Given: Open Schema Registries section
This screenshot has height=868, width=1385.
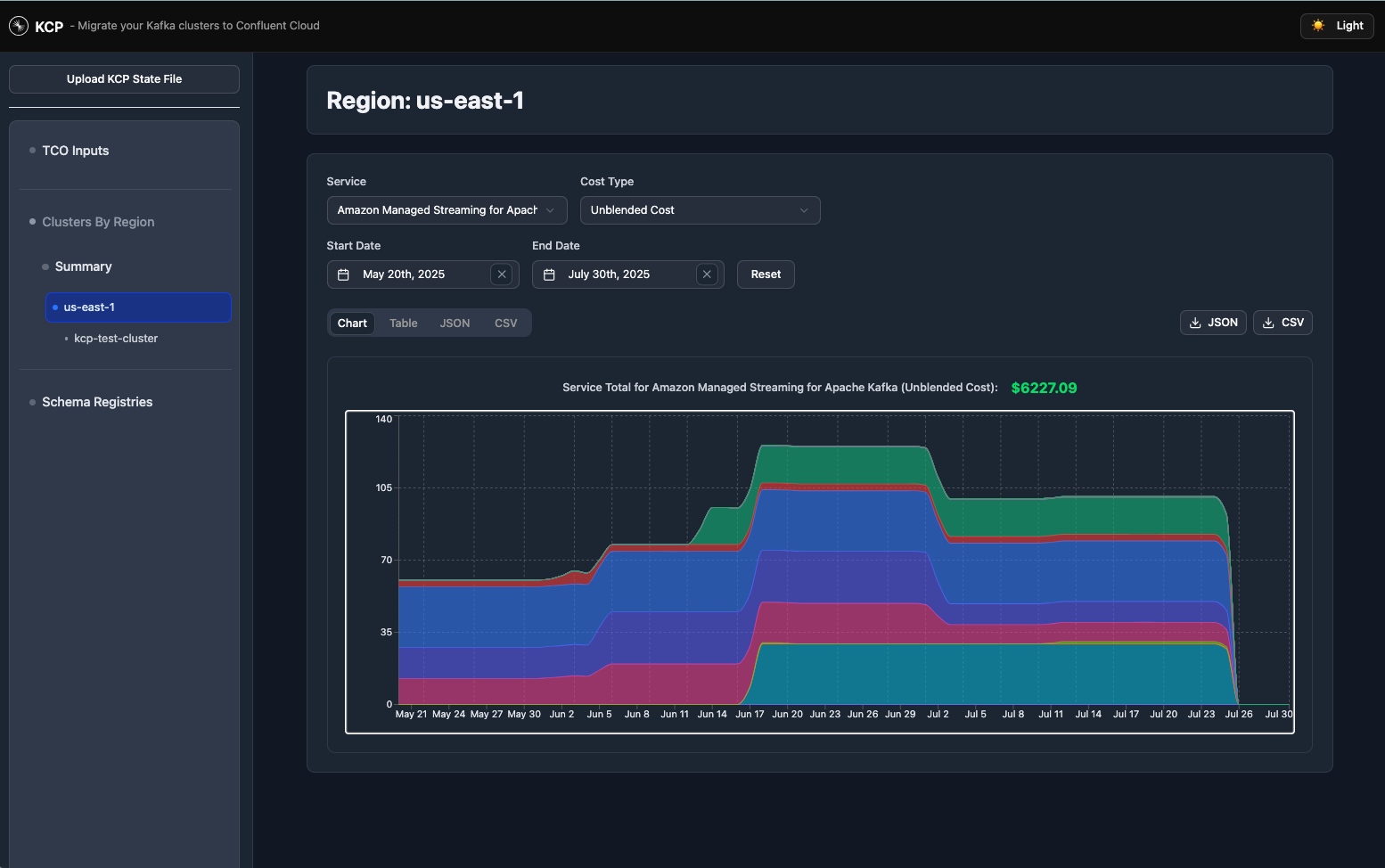Looking at the screenshot, I should [x=97, y=402].
